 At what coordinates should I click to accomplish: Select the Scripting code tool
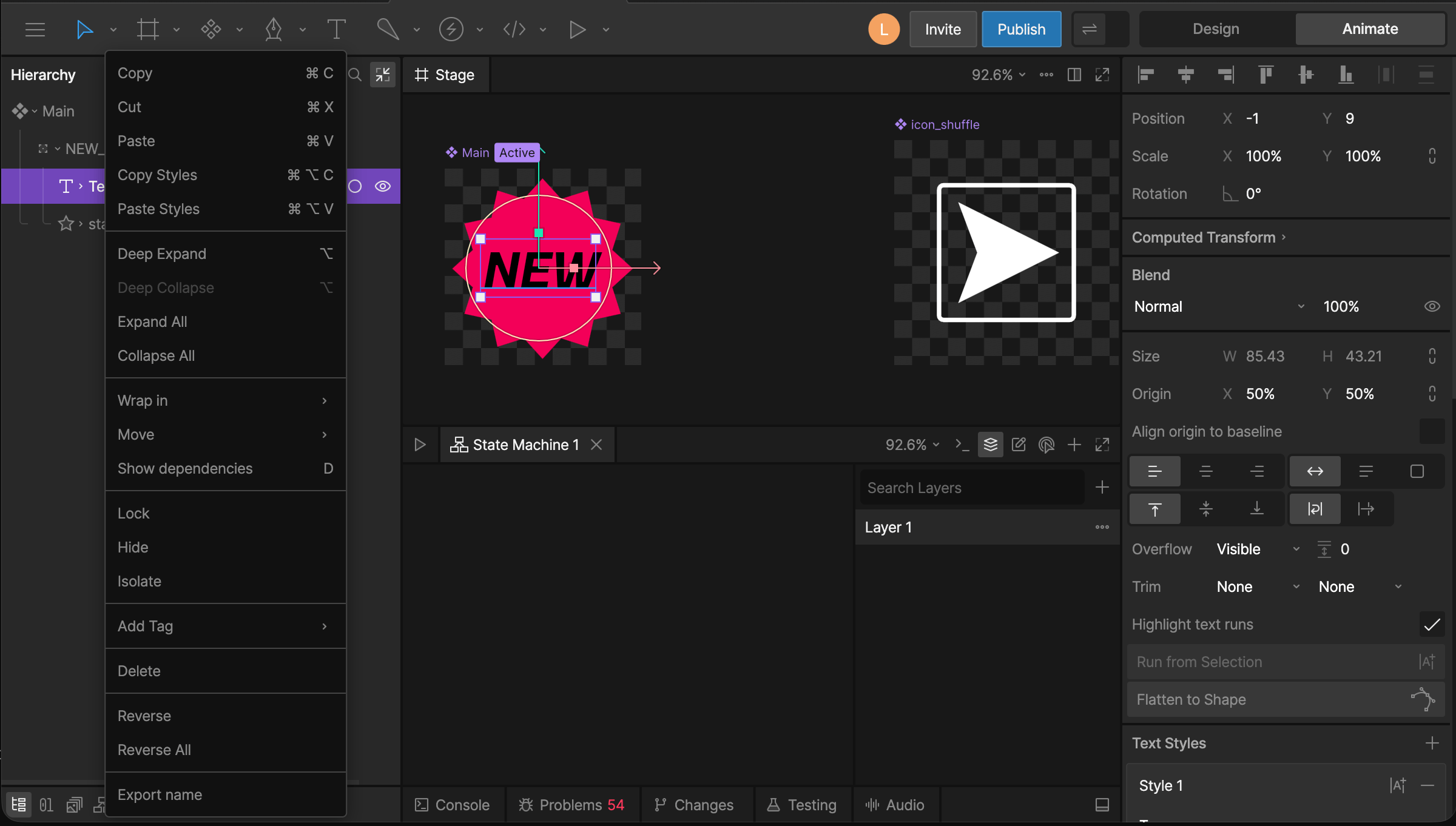click(514, 29)
